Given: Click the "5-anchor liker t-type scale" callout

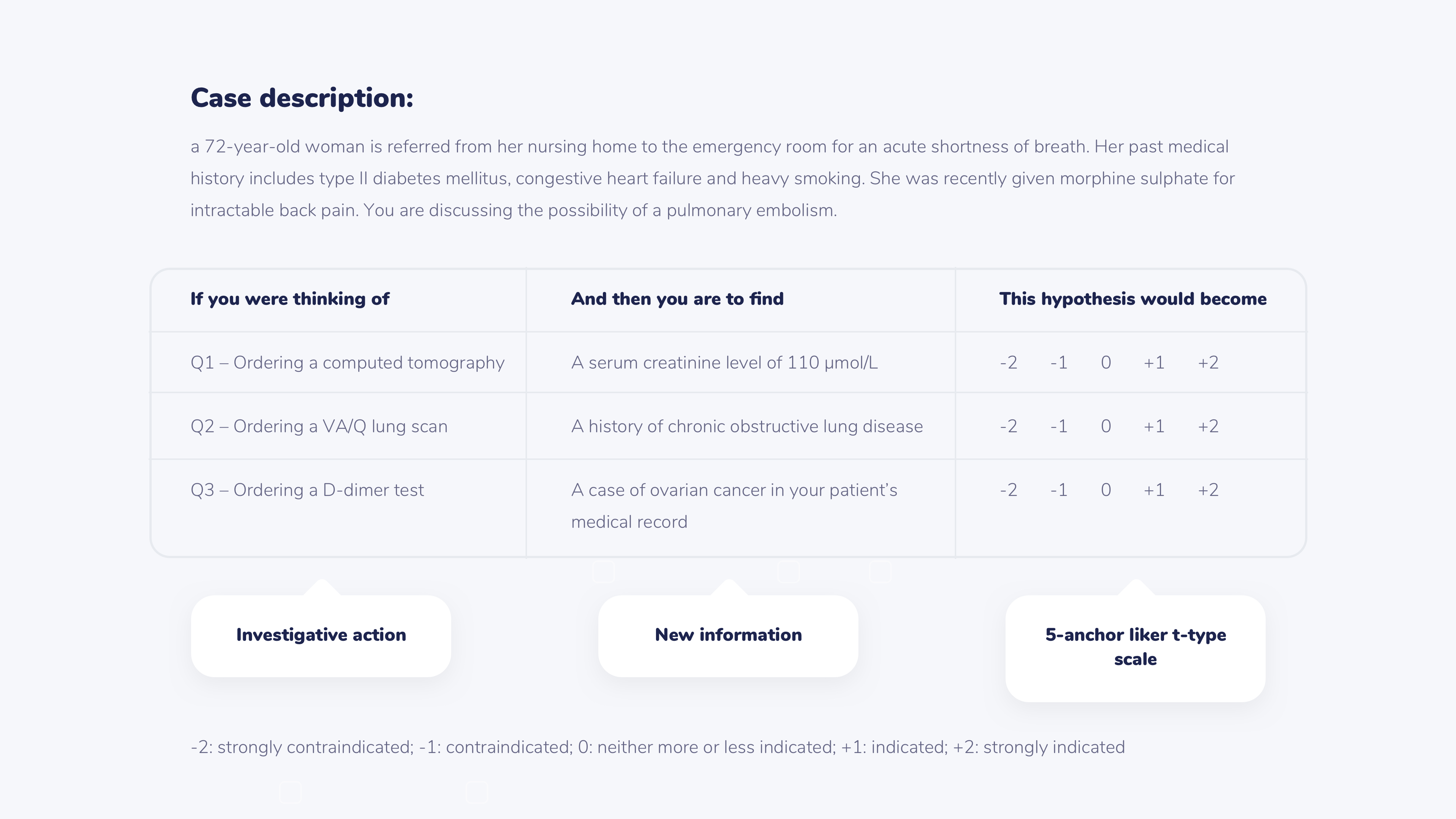Looking at the screenshot, I should [1135, 646].
